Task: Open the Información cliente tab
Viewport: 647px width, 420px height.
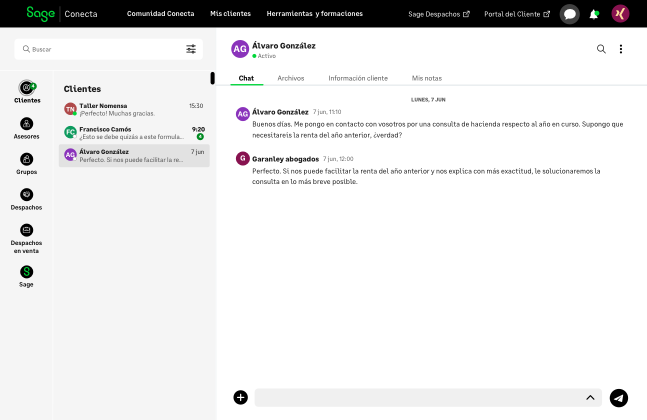Action: click(x=358, y=78)
